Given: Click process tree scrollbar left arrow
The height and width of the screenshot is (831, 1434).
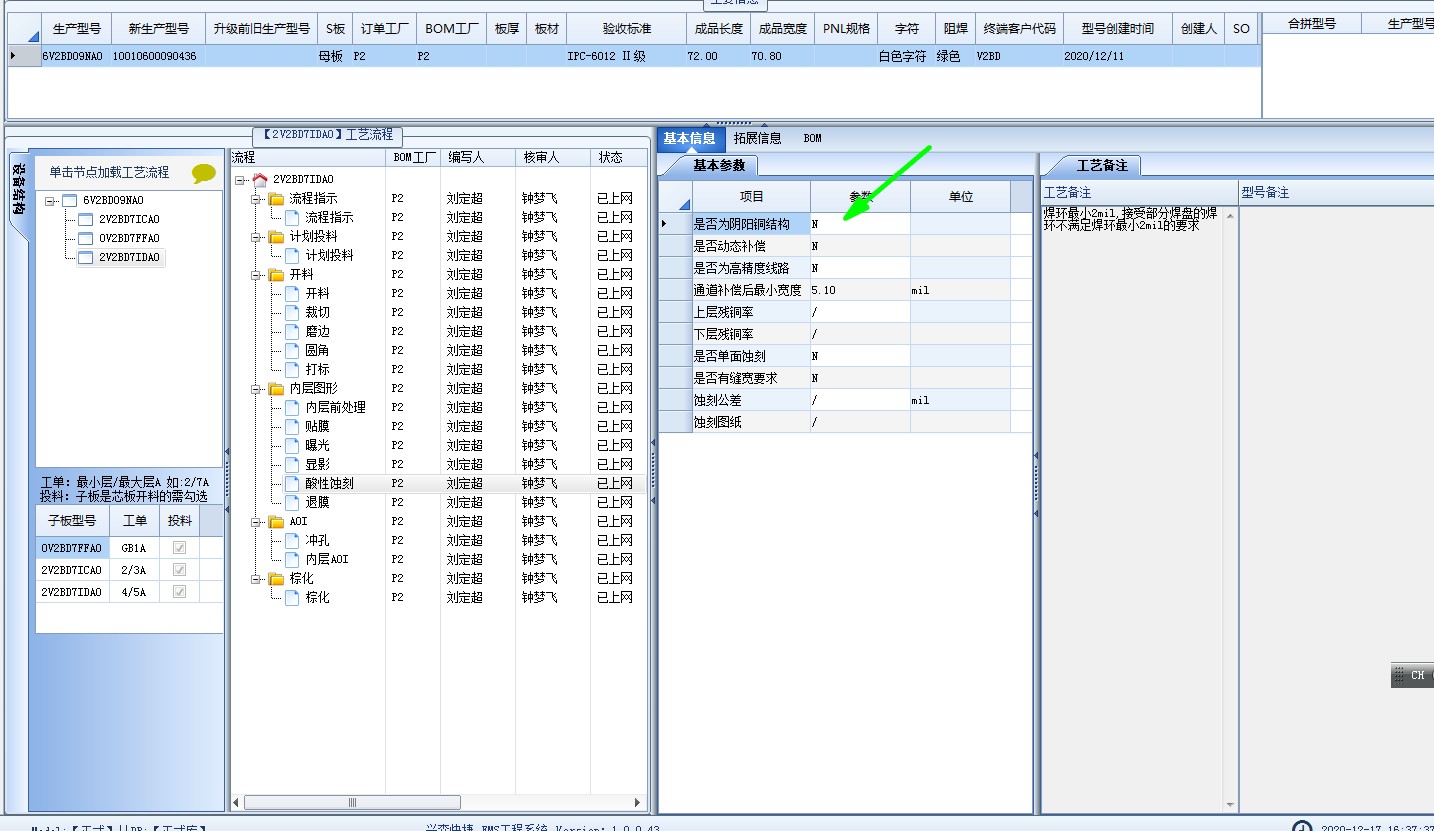Looking at the screenshot, I should click(237, 803).
